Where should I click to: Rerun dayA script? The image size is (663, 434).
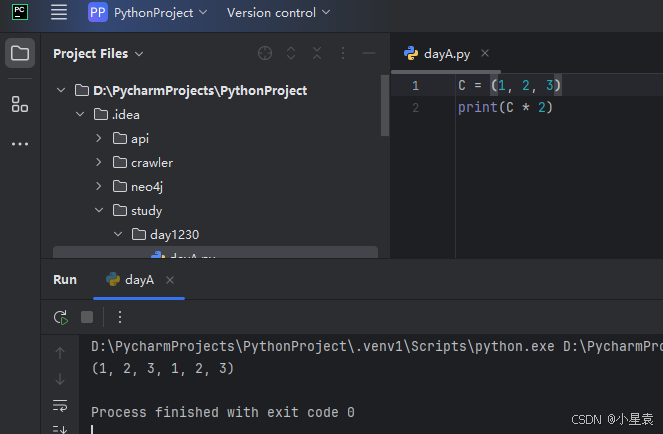click(x=61, y=317)
